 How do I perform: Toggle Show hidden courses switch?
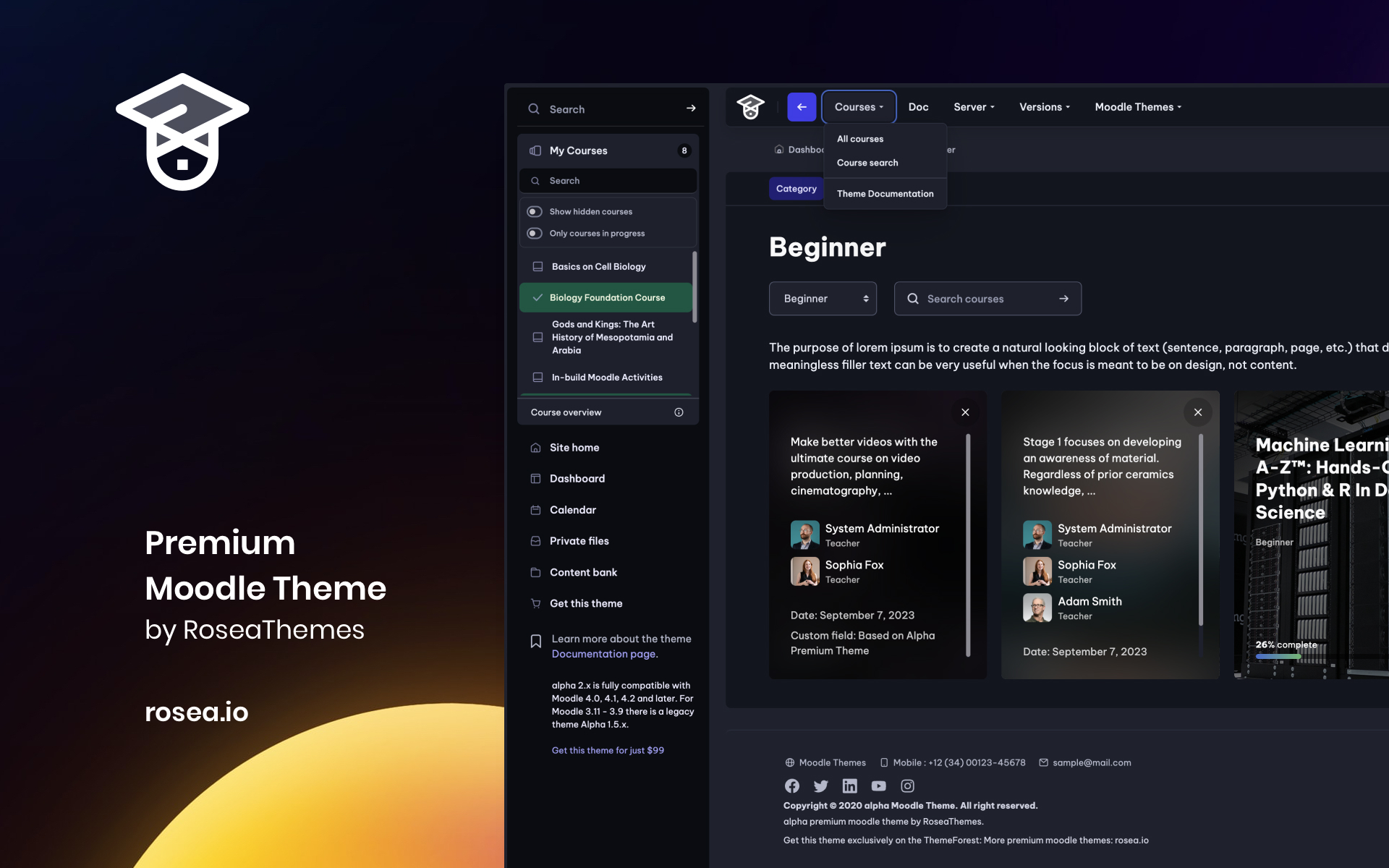[535, 211]
